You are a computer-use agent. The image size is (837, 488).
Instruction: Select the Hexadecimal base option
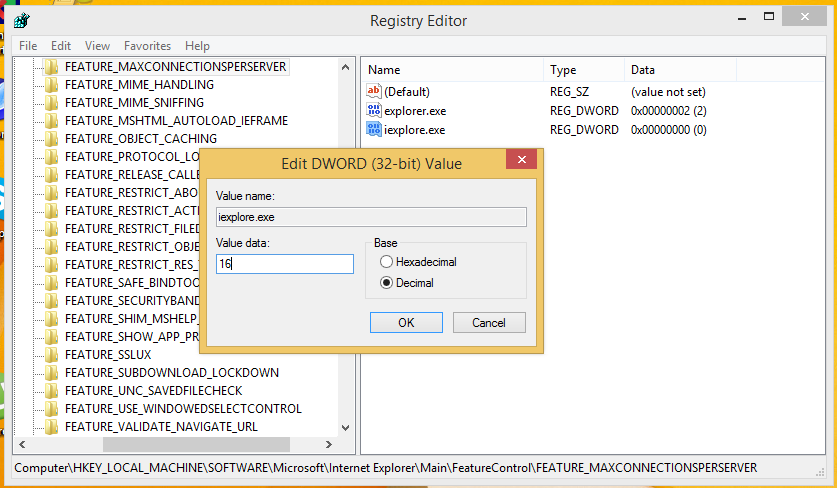pos(387,262)
